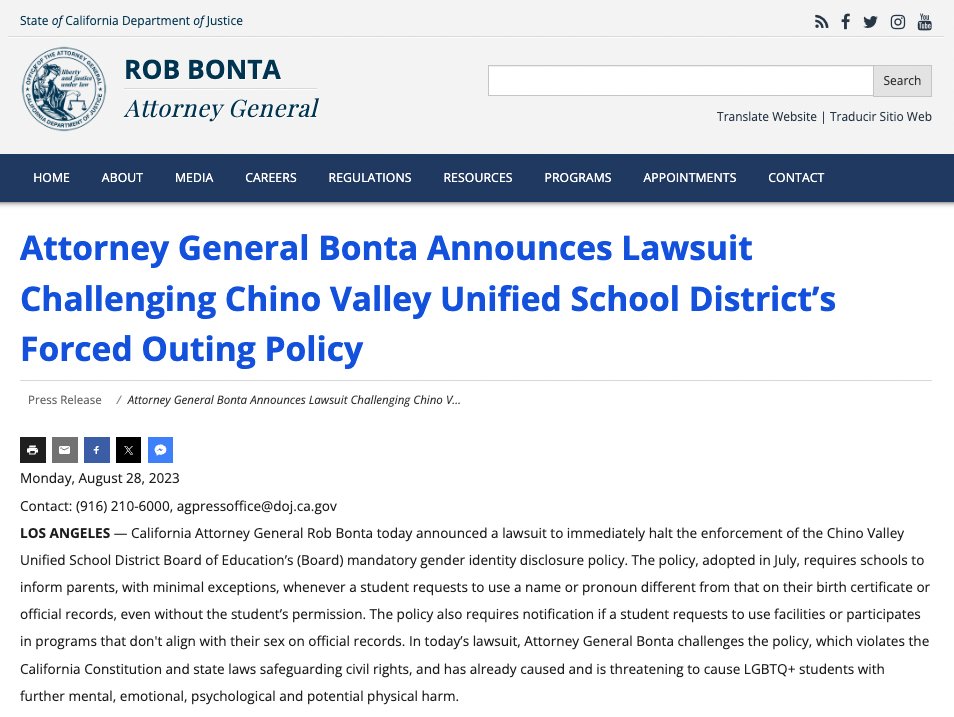Click the Search button
Screen dimensions: 954x717
click(902, 80)
